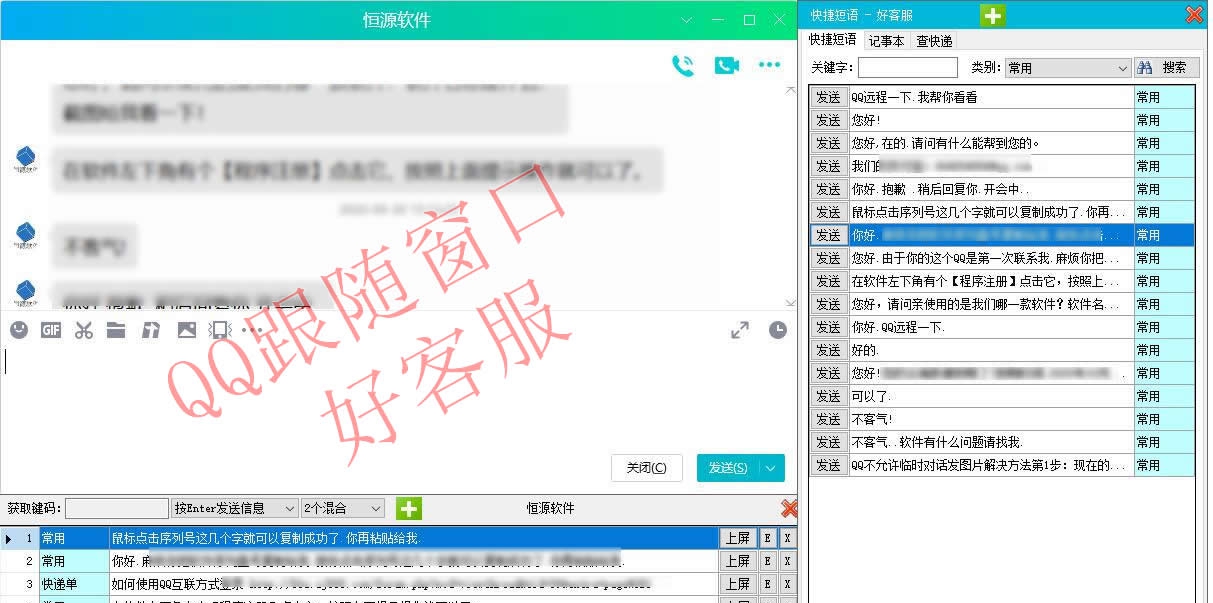Screen dimensions: 1213x603
Task: Open the send-file folder icon
Action: (x=116, y=329)
